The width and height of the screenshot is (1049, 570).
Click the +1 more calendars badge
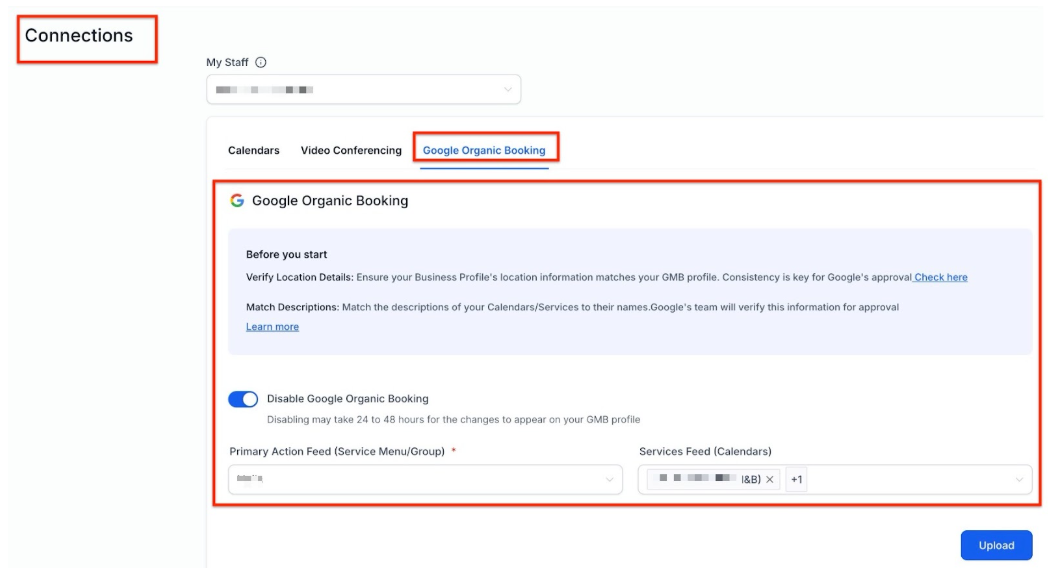coord(797,480)
